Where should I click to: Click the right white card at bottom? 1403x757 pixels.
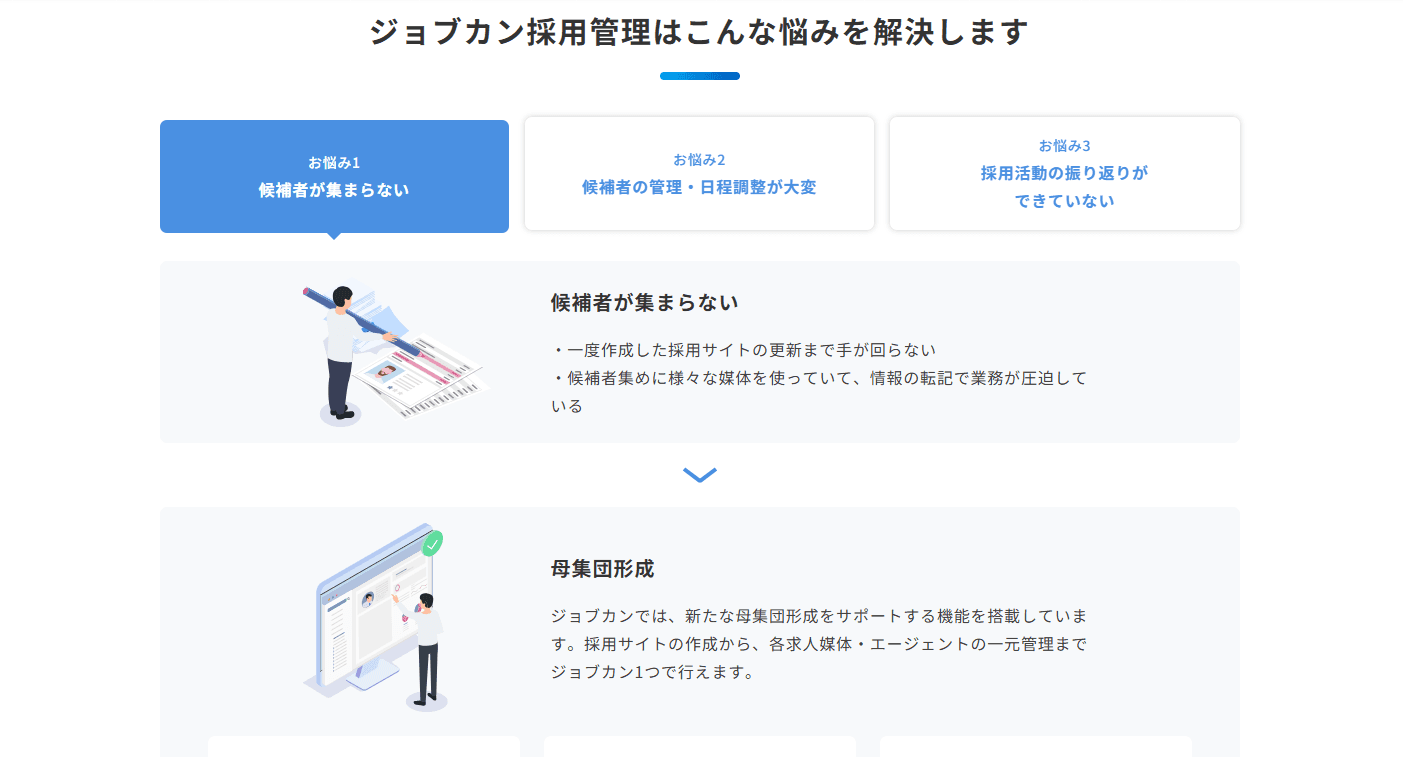coord(1036,747)
